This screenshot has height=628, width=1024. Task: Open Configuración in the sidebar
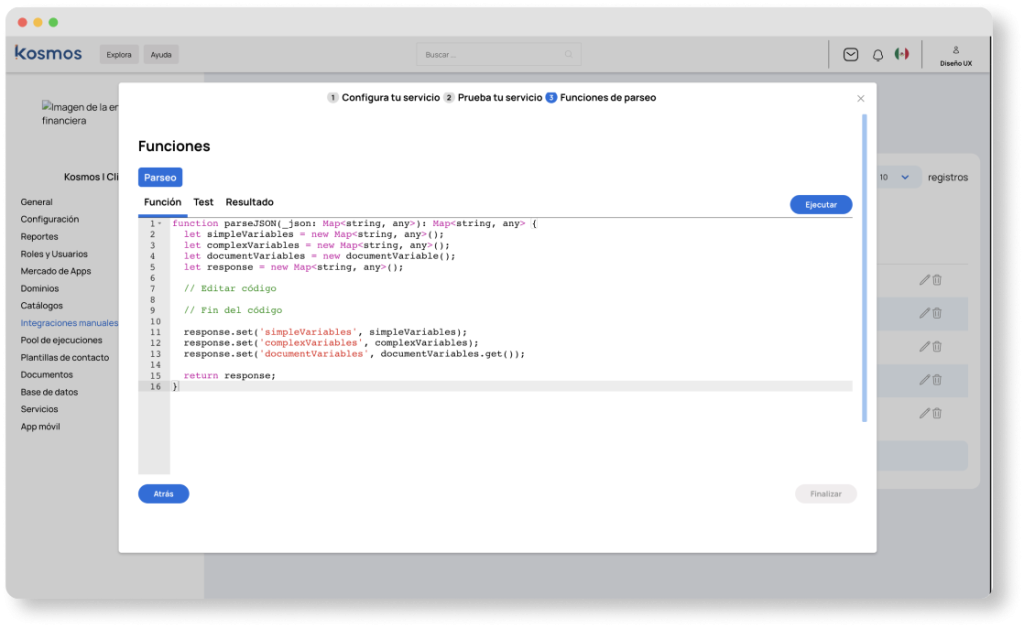[50, 219]
